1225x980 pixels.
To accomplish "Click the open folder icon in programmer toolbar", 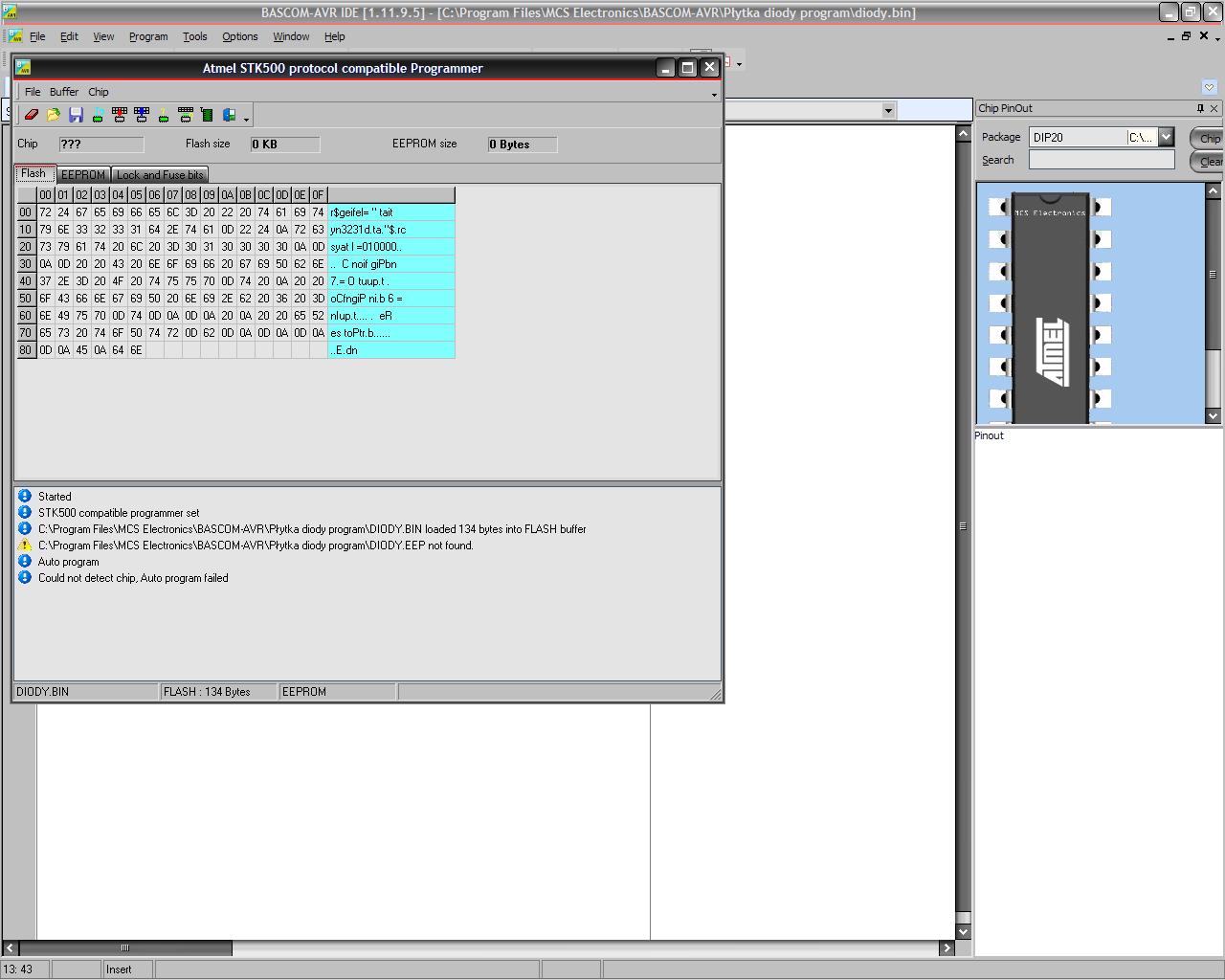I will [x=54, y=116].
